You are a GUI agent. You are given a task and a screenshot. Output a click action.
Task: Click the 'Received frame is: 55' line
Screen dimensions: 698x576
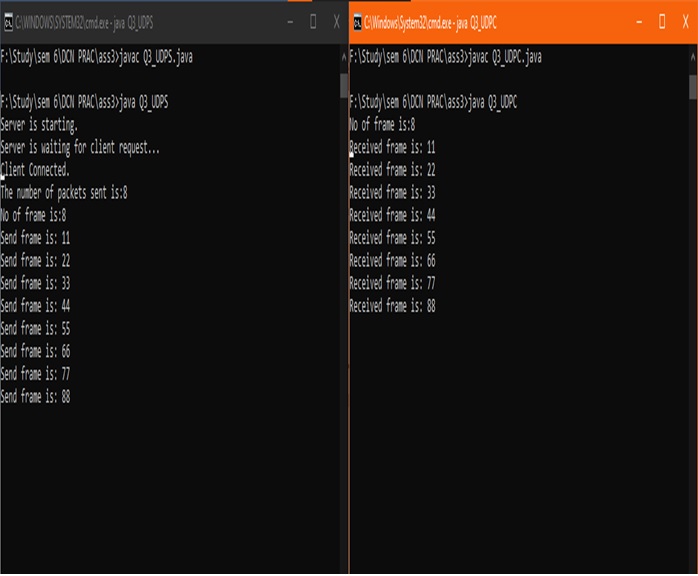tap(393, 239)
